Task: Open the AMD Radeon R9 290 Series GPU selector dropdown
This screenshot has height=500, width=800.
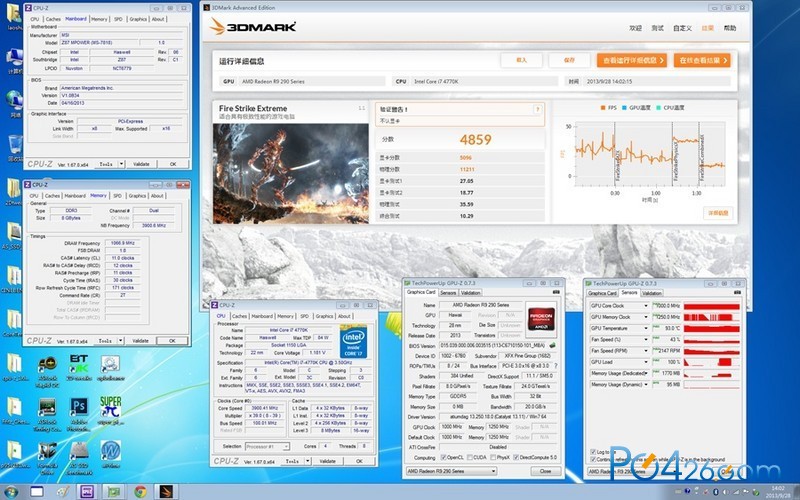Action: click(x=451, y=471)
